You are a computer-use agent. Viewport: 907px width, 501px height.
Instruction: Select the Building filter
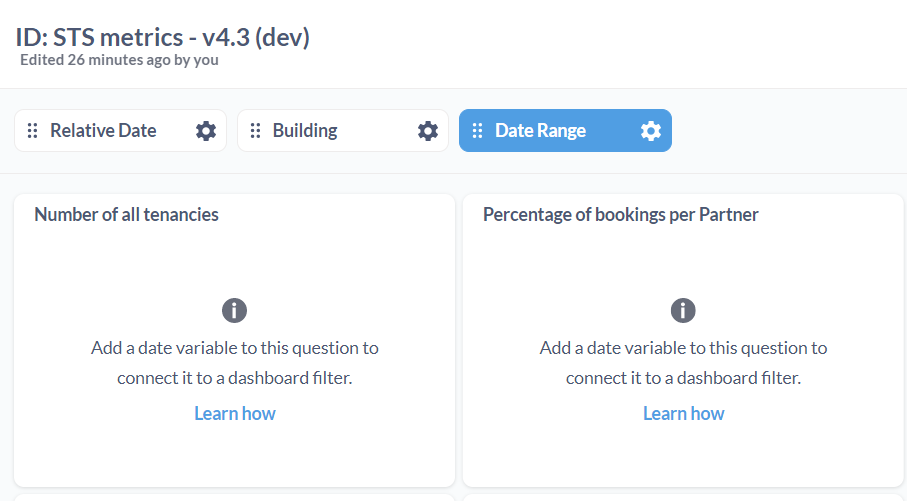click(x=343, y=131)
